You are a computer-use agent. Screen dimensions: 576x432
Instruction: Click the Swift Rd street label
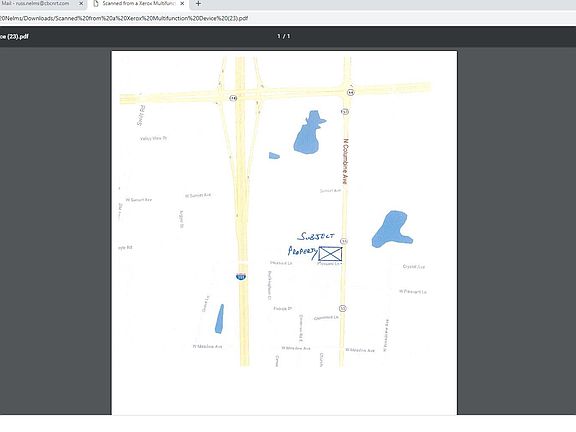[x=141, y=115]
